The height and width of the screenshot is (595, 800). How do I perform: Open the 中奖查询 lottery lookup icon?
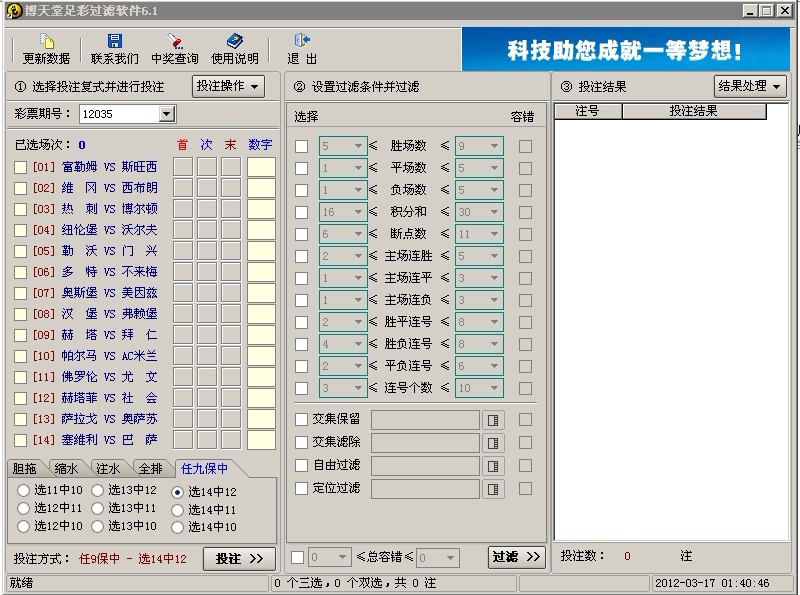coord(174,42)
